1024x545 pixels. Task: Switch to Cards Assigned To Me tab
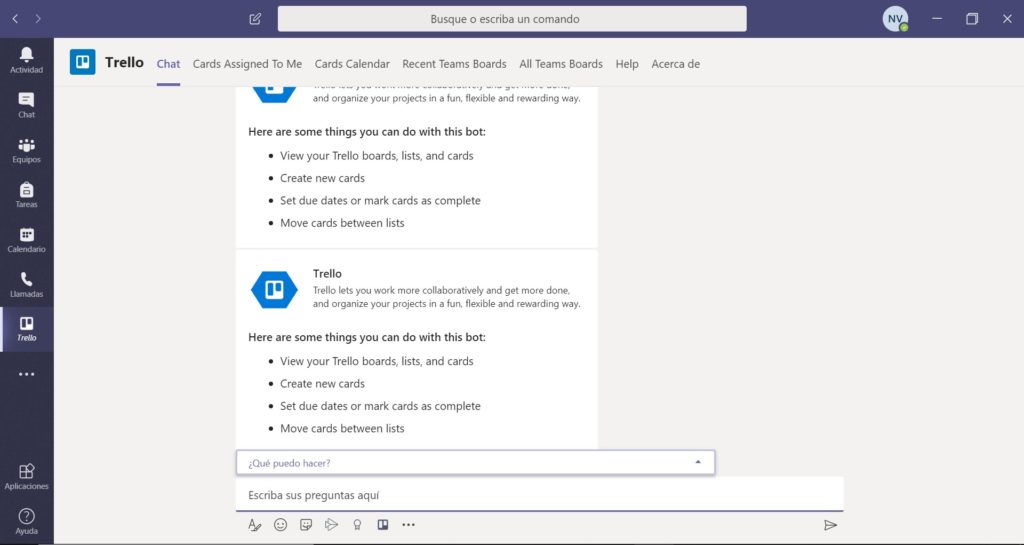pyautogui.click(x=247, y=64)
